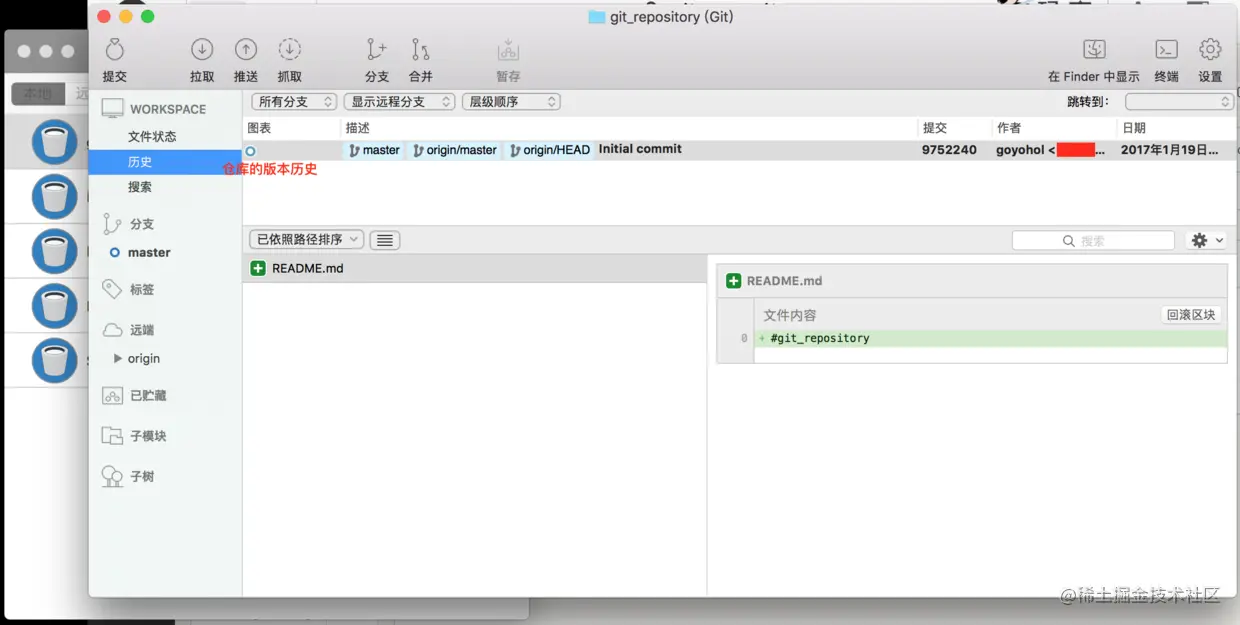Click the Branches (分支) sidebar section icon
The width and height of the screenshot is (1240, 625).
[112, 224]
